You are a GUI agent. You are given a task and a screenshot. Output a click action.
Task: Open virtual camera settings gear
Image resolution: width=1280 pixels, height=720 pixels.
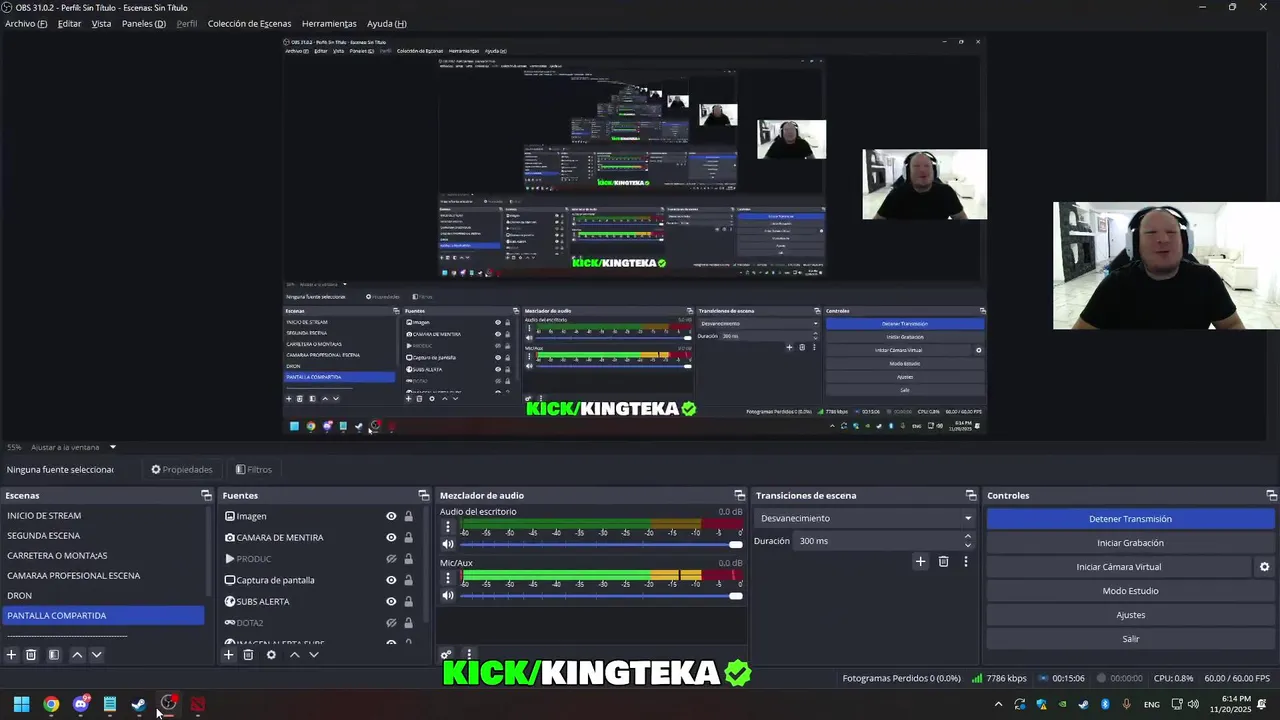(x=1264, y=567)
